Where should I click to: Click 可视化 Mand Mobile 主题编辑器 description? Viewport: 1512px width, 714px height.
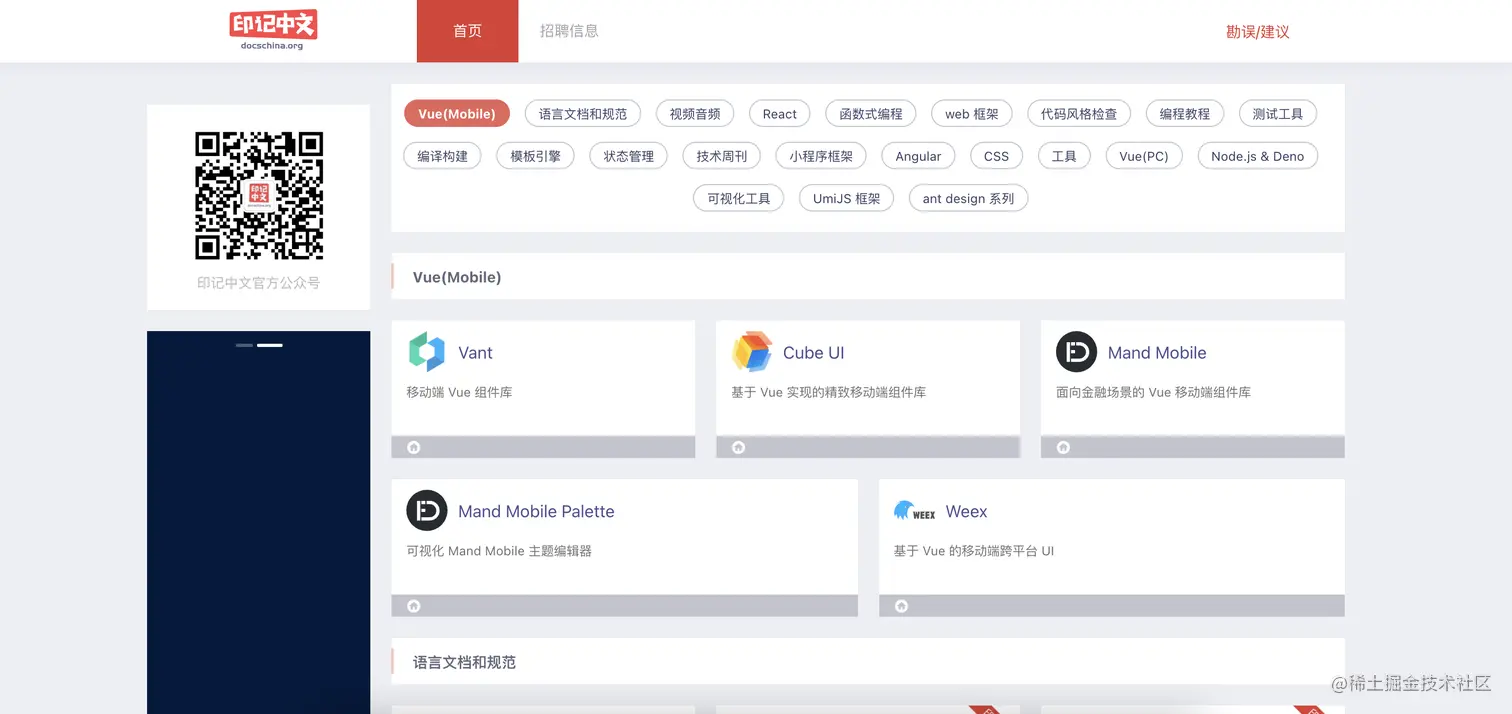pyautogui.click(x=499, y=551)
